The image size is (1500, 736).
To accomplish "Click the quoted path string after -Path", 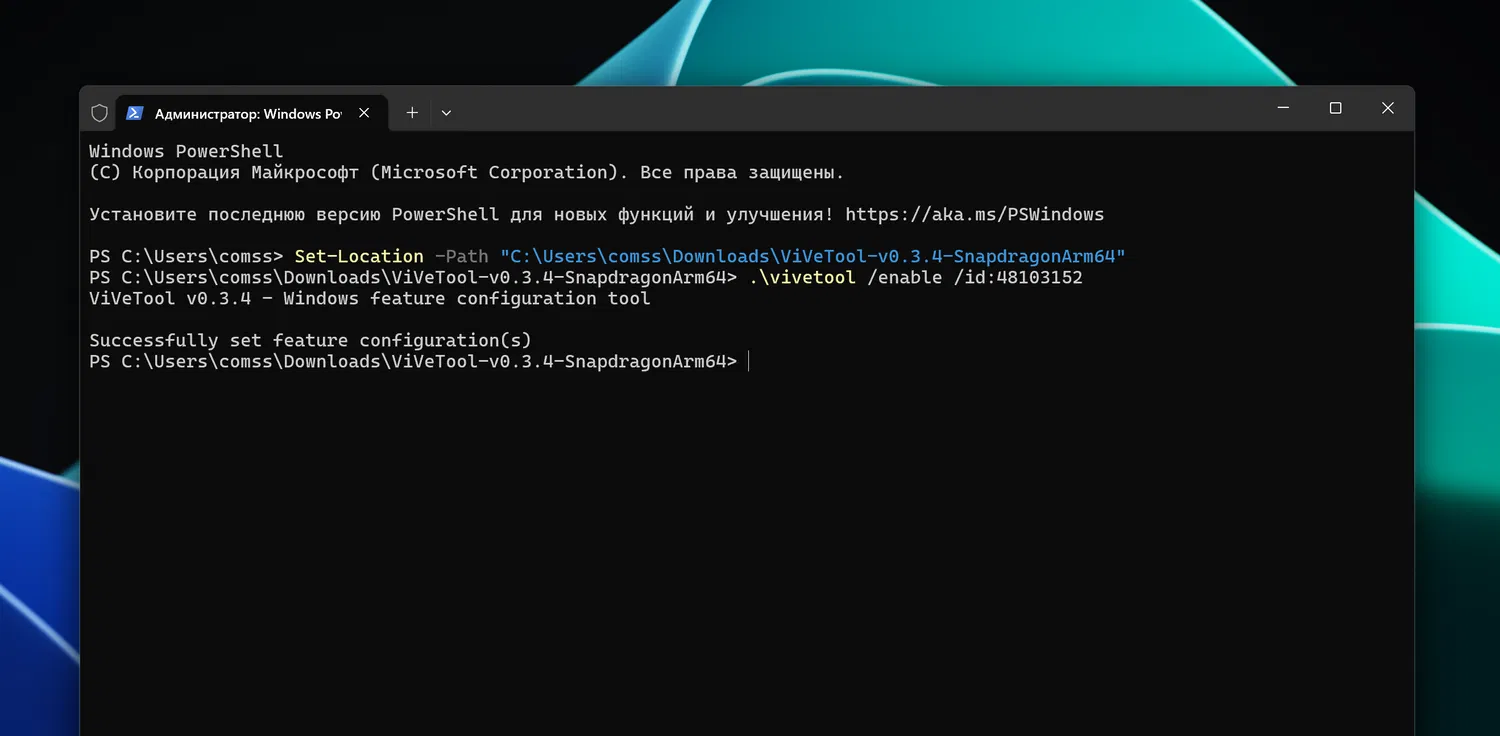I will point(813,256).
